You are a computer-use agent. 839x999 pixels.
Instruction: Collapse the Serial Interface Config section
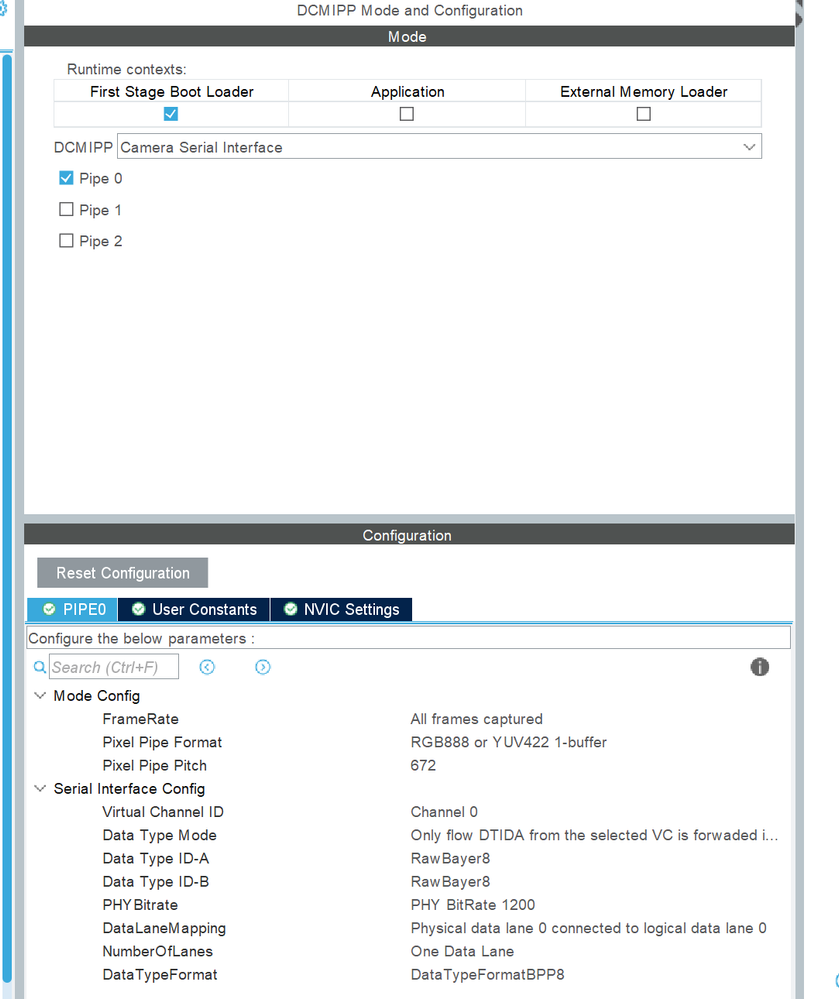tap(40, 788)
